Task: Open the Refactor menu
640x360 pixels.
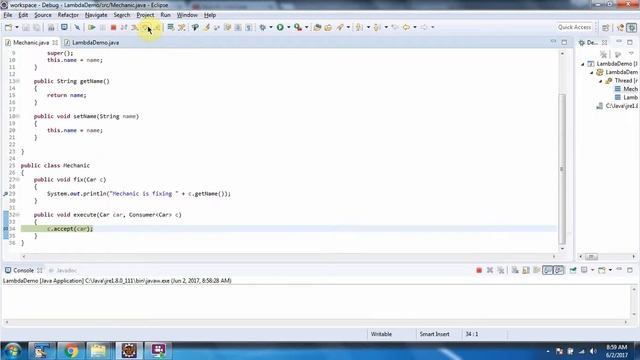Action: pyautogui.click(x=68, y=15)
